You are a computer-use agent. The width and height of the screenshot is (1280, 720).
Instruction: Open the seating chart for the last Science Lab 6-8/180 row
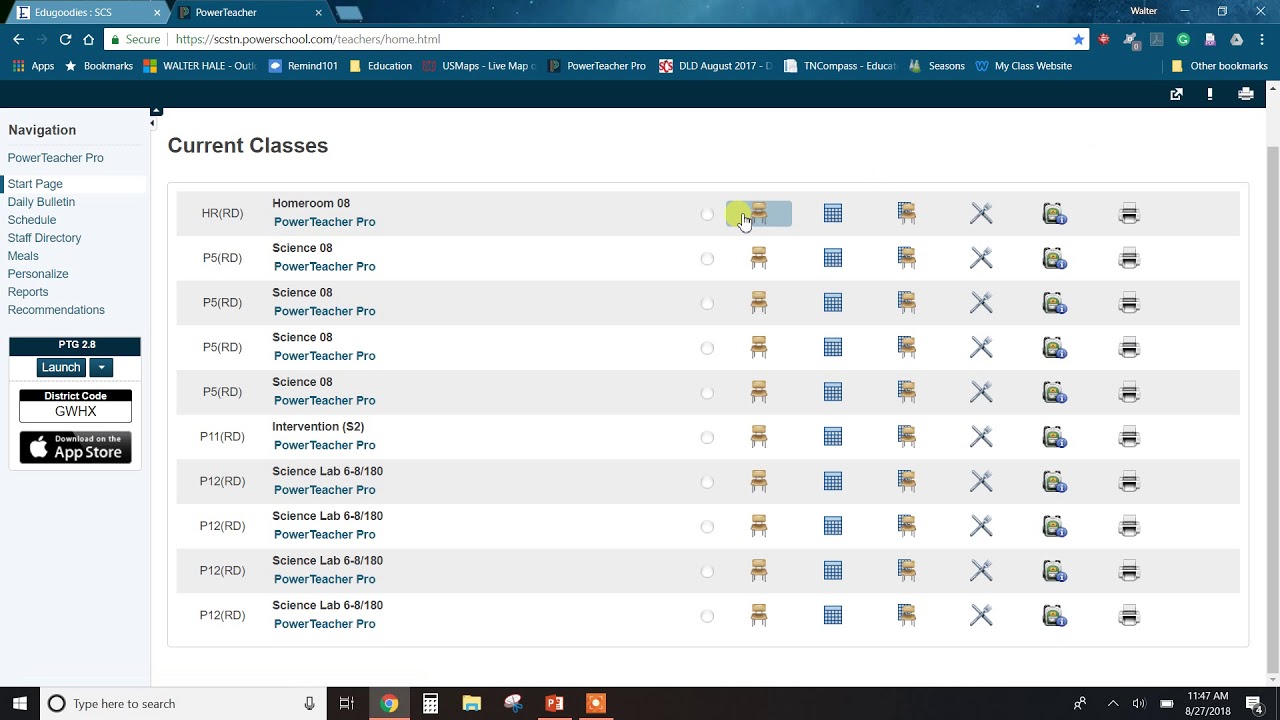click(x=907, y=615)
